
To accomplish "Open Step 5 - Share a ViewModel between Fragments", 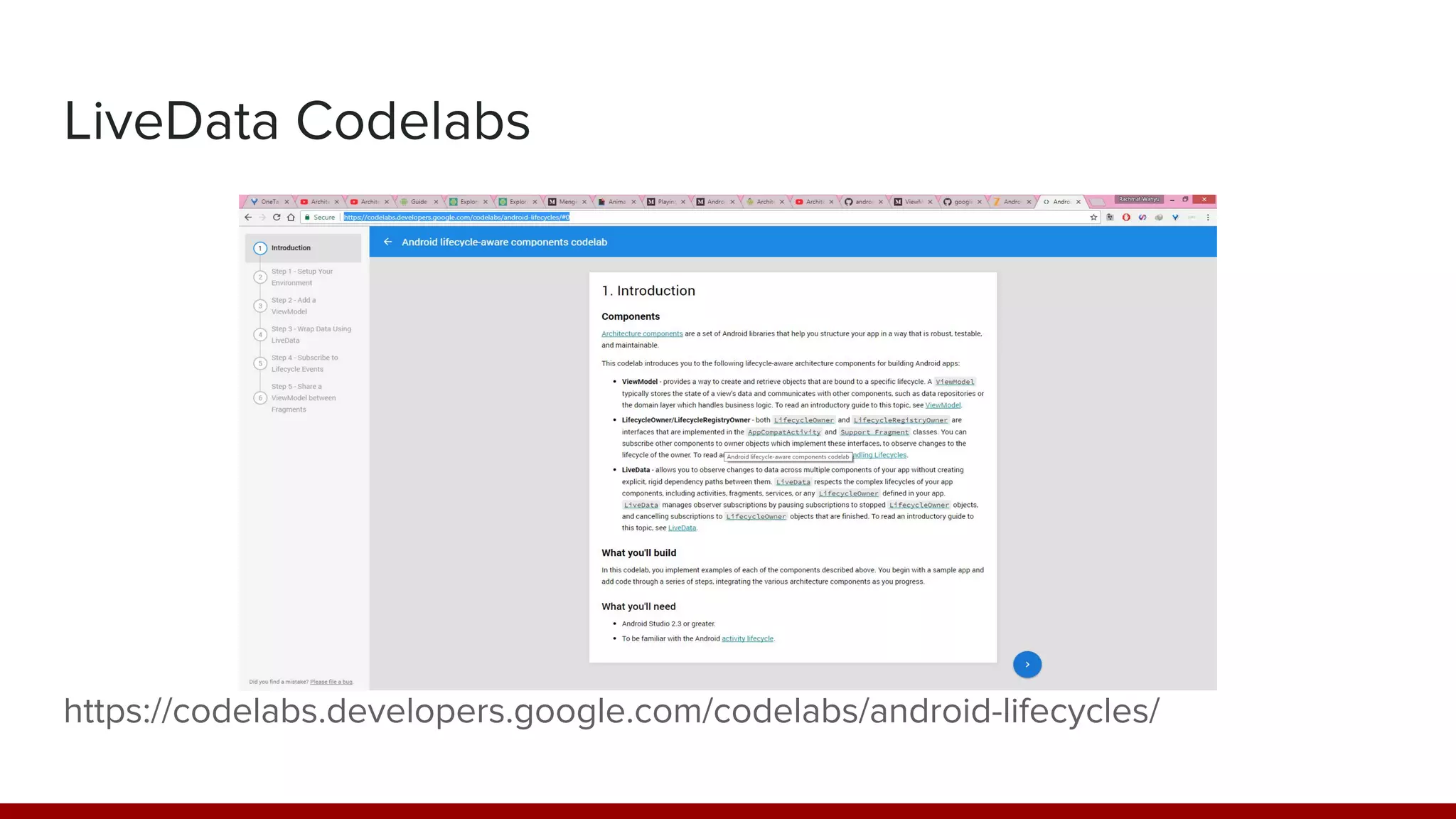I will 303,398.
